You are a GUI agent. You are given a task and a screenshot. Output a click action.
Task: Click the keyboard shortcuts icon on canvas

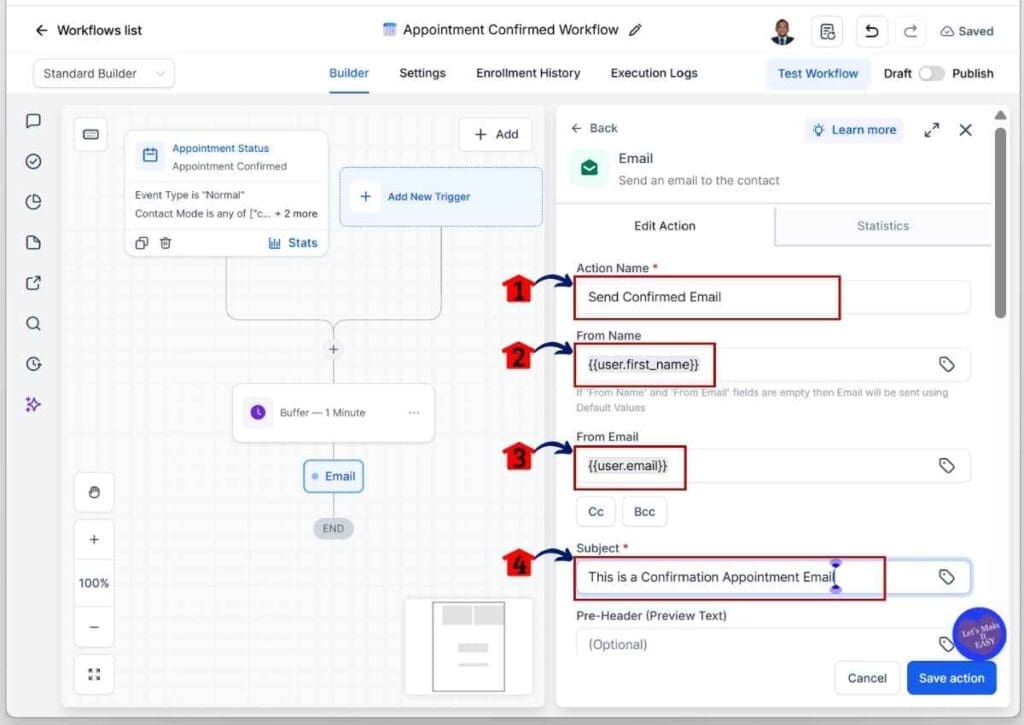[91, 135]
